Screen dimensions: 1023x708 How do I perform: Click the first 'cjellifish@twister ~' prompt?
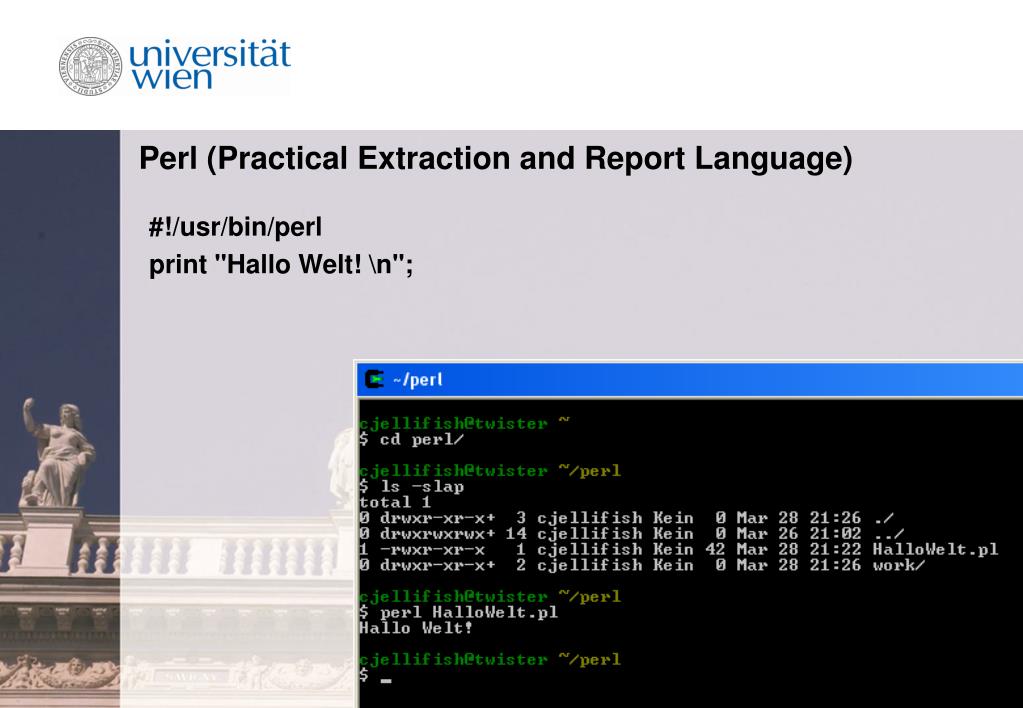pyautogui.click(x=465, y=423)
